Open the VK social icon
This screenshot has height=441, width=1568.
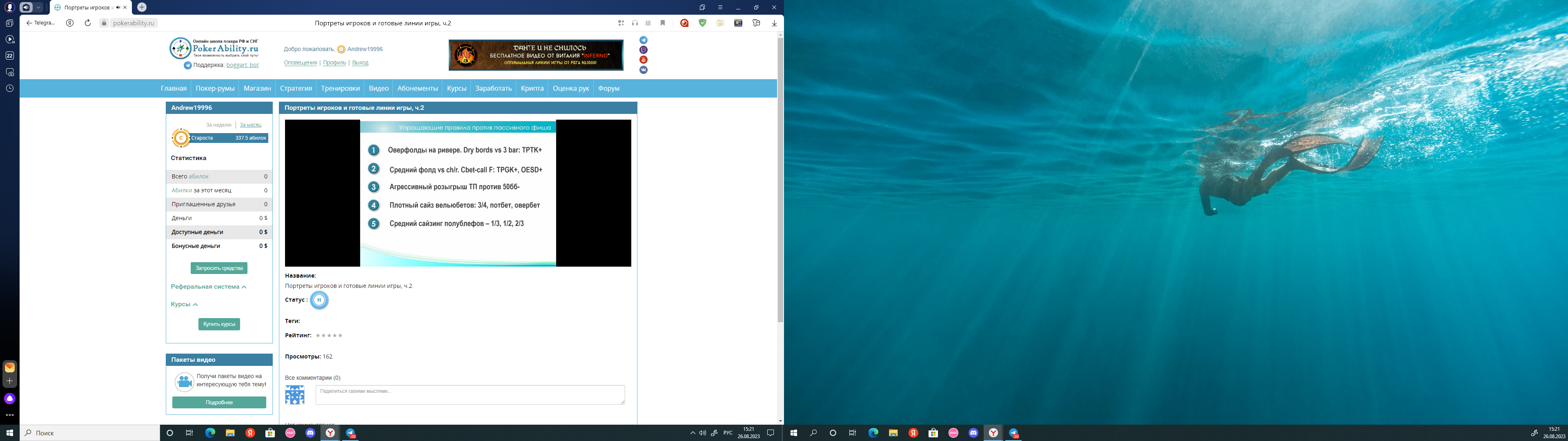click(x=644, y=70)
